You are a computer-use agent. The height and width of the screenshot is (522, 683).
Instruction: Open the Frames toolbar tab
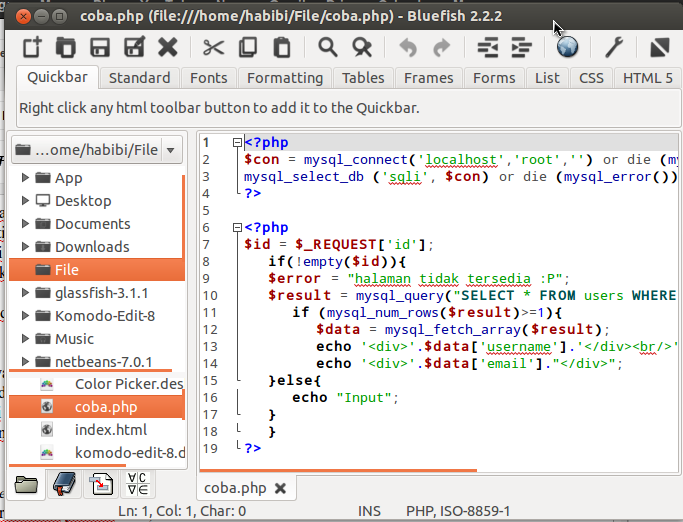[x=429, y=78]
